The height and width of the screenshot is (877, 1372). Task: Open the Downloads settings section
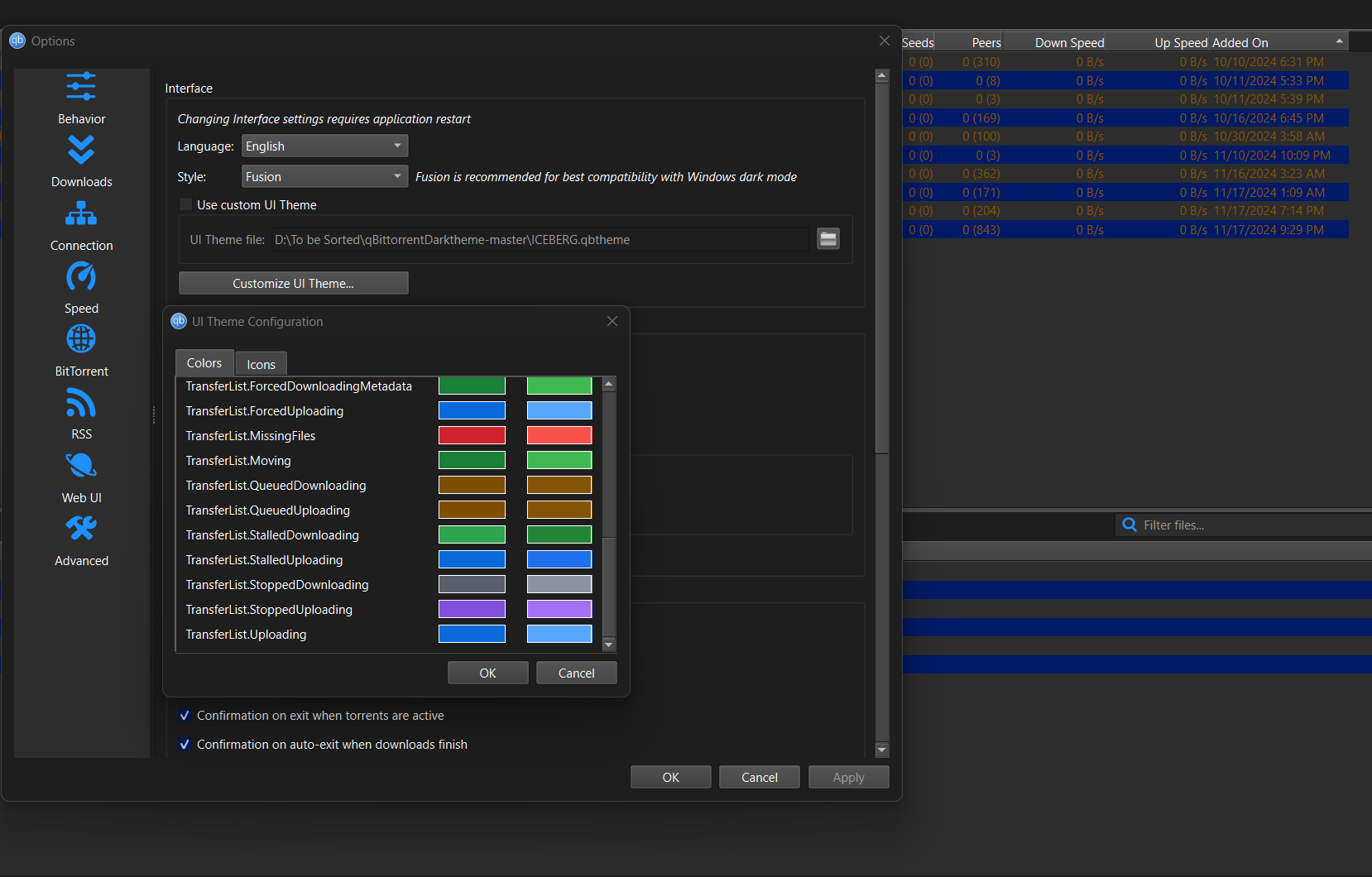[81, 162]
